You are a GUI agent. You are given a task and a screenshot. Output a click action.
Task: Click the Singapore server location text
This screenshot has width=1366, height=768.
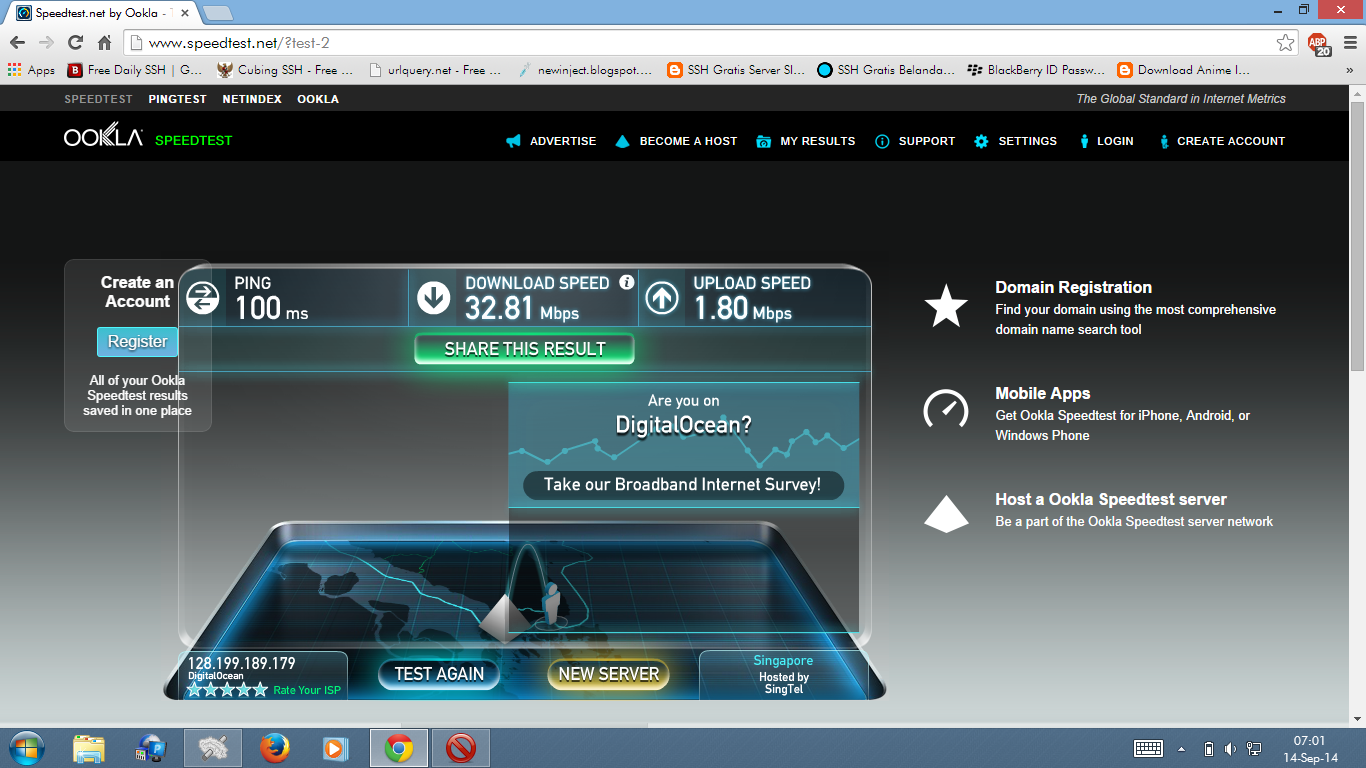pos(783,661)
